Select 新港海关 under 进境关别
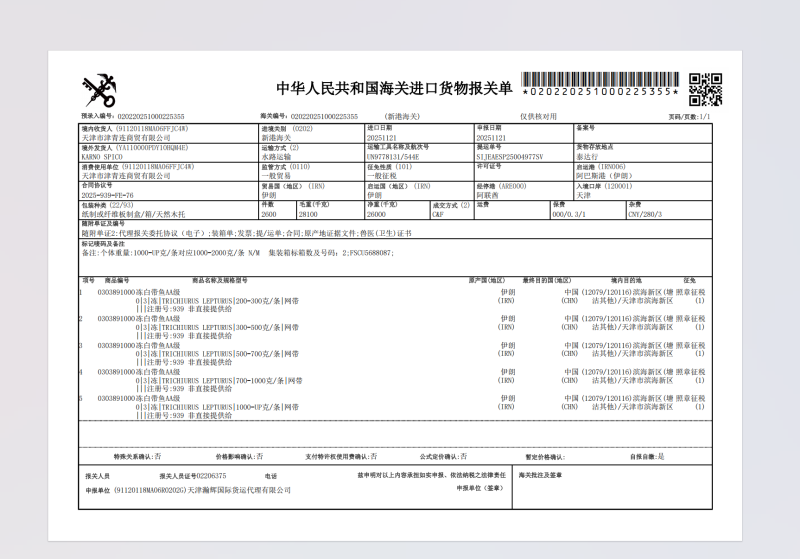This screenshot has width=800, height=559. pyautogui.click(x=276, y=138)
